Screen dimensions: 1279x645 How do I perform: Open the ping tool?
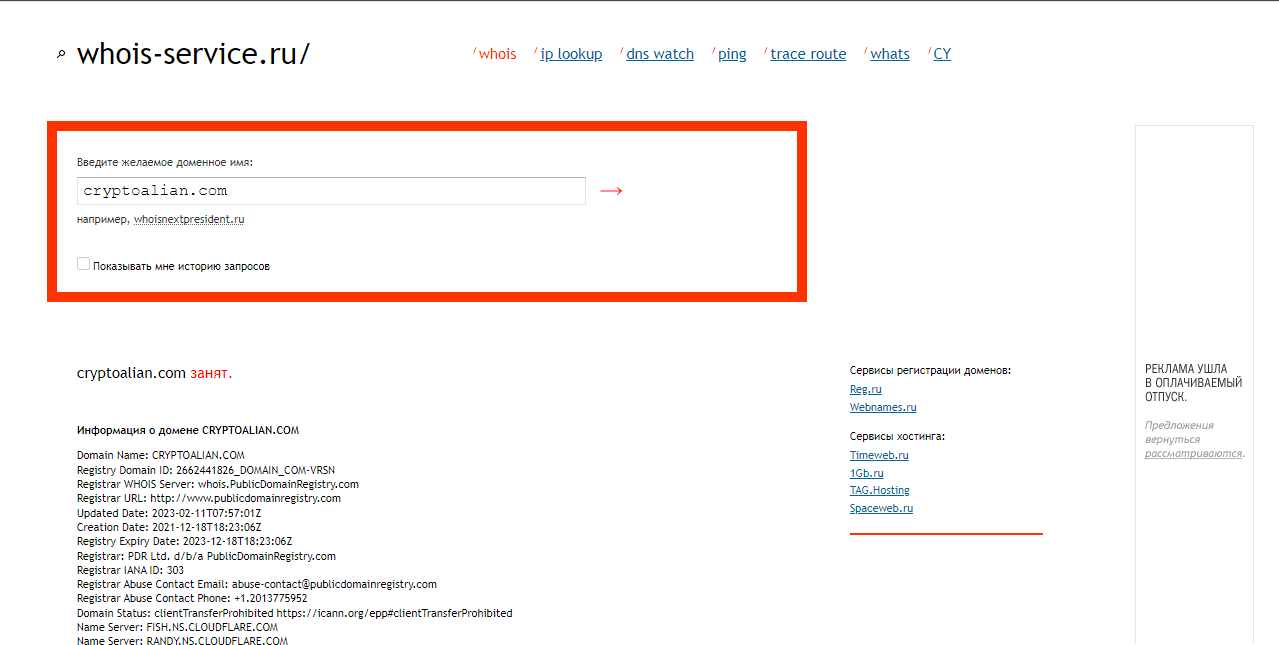click(x=732, y=54)
